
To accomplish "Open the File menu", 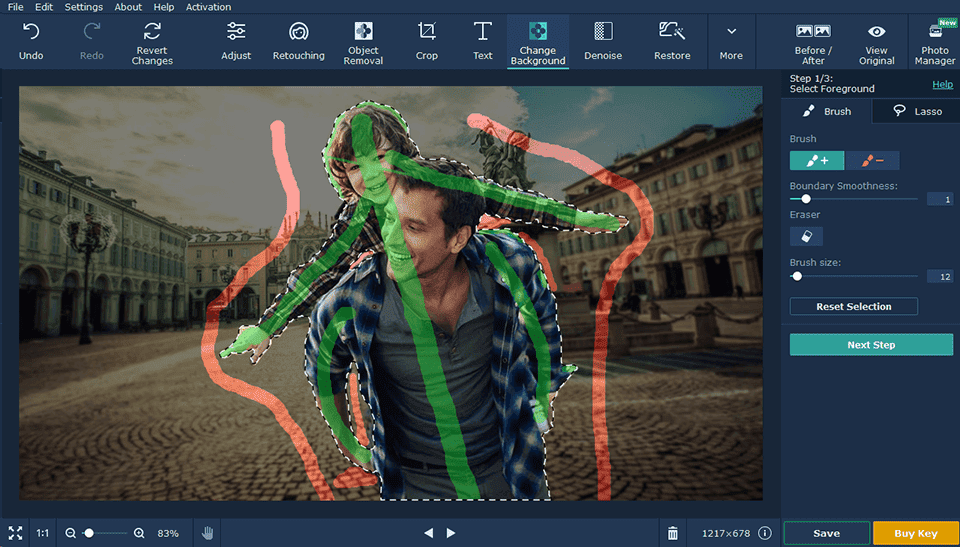I will (x=15, y=7).
